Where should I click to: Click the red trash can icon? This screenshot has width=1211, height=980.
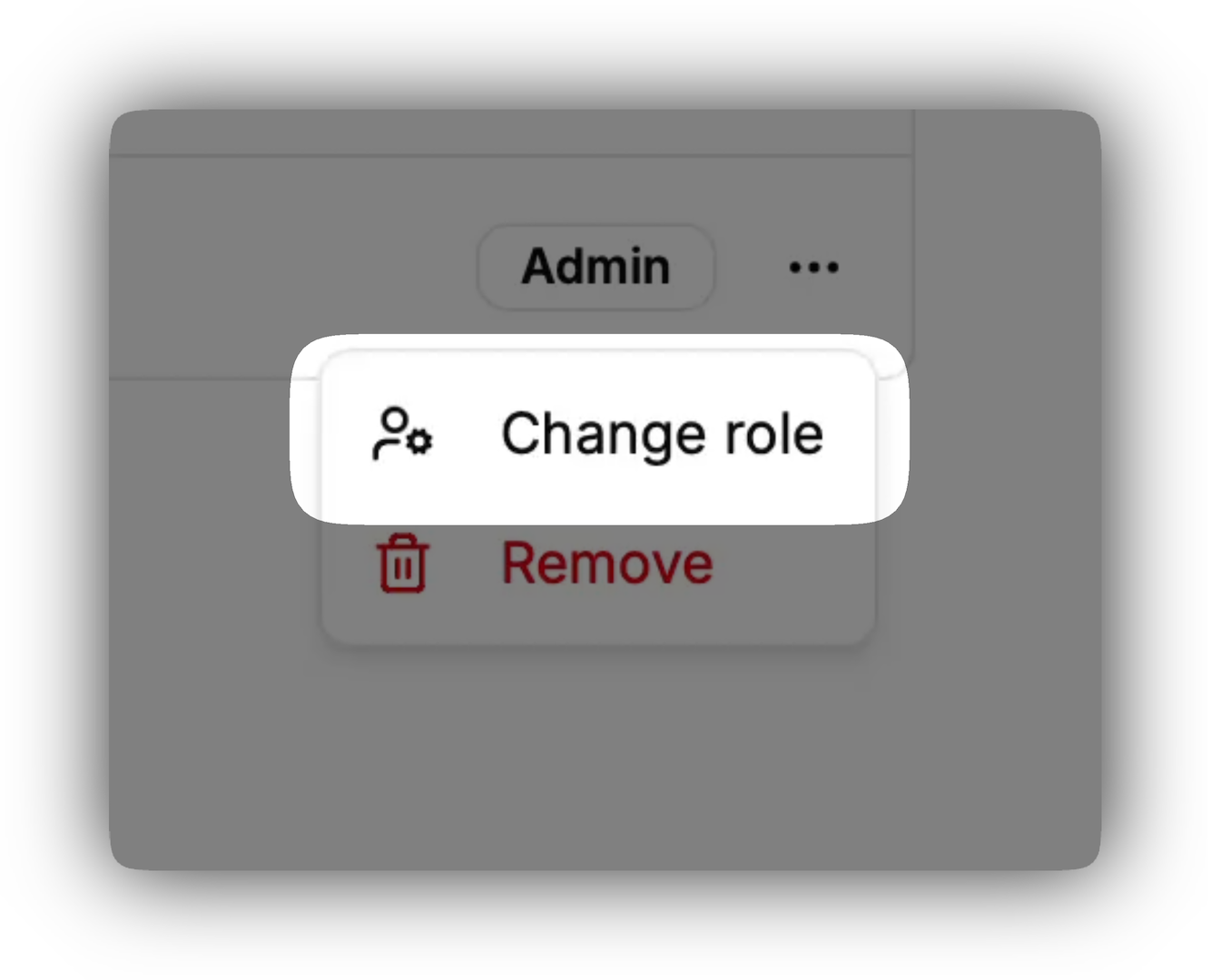(402, 563)
